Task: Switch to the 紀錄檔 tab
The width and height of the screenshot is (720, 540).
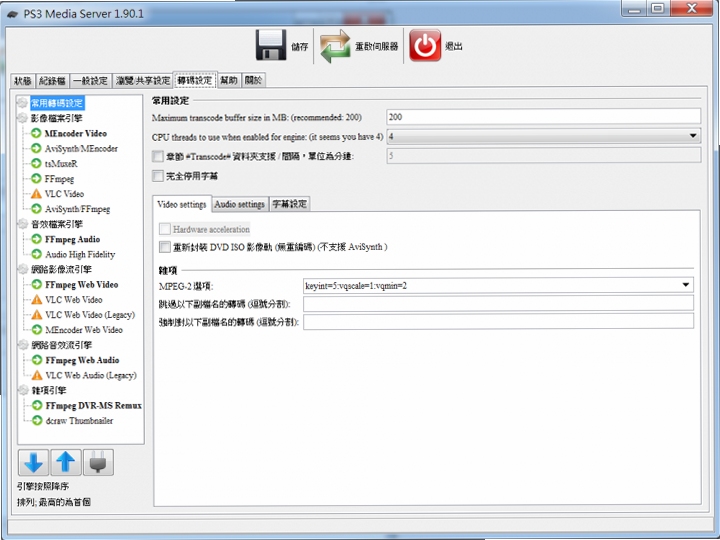Action: (x=52, y=81)
